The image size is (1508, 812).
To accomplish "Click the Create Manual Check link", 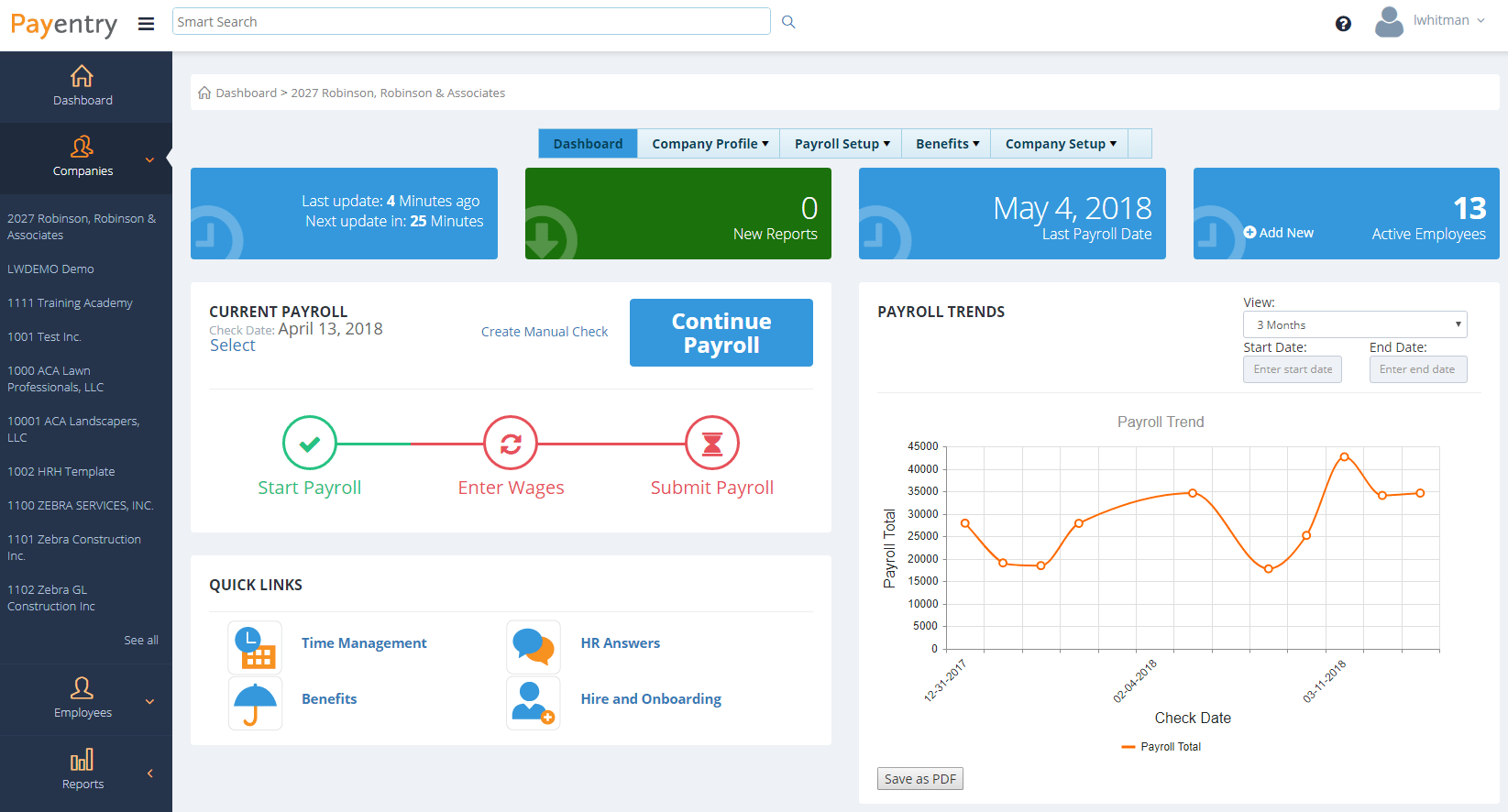I will tap(545, 332).
